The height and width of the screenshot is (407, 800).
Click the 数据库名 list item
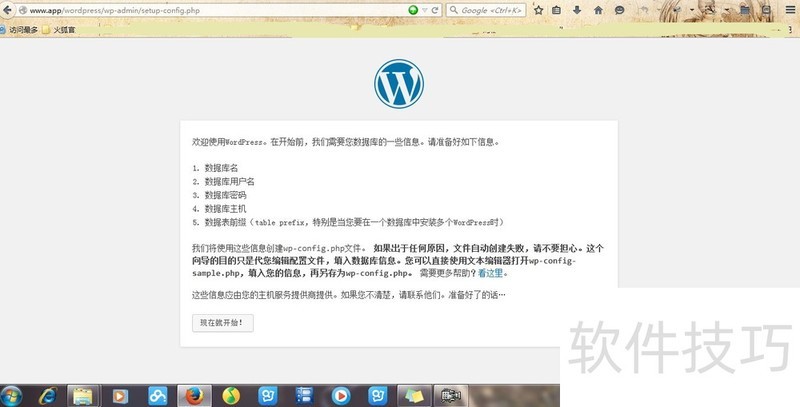(221, 168)
